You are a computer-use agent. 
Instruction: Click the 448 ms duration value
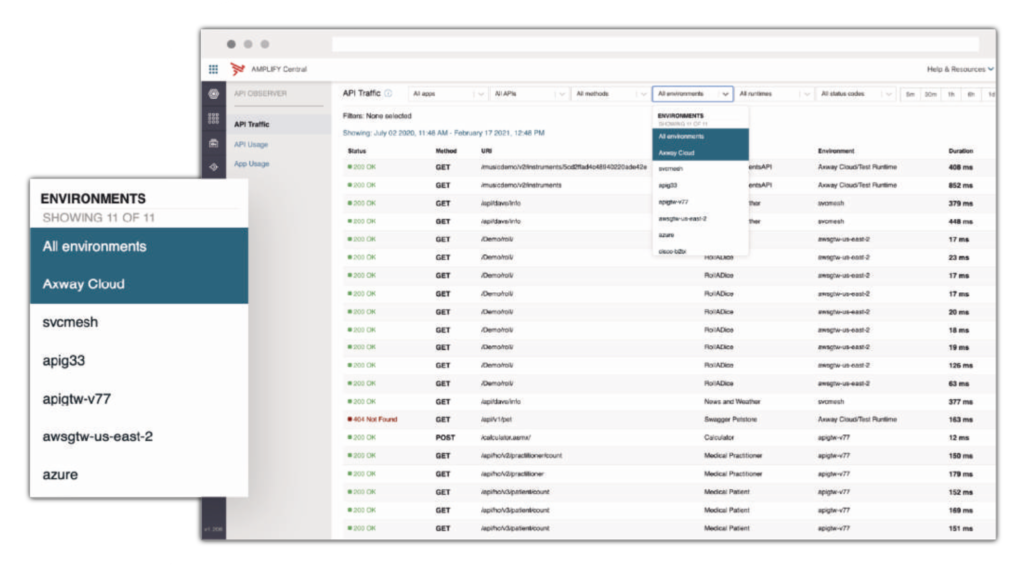click(x=961, y=221)
